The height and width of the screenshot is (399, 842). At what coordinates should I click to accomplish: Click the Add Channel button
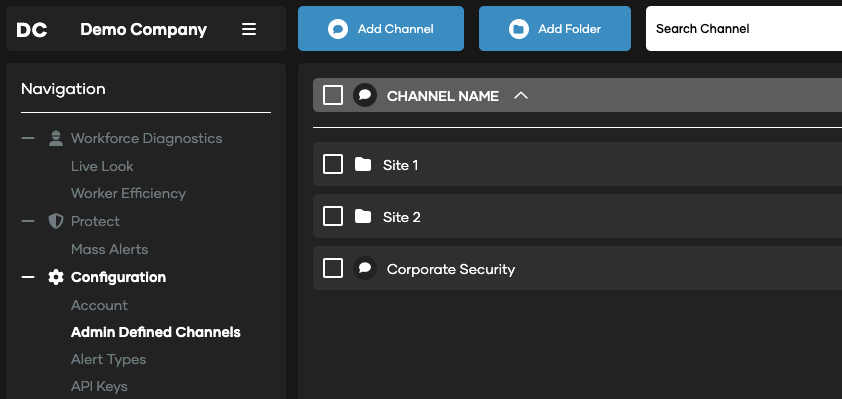pyautogui.click(x=381, y=28)
